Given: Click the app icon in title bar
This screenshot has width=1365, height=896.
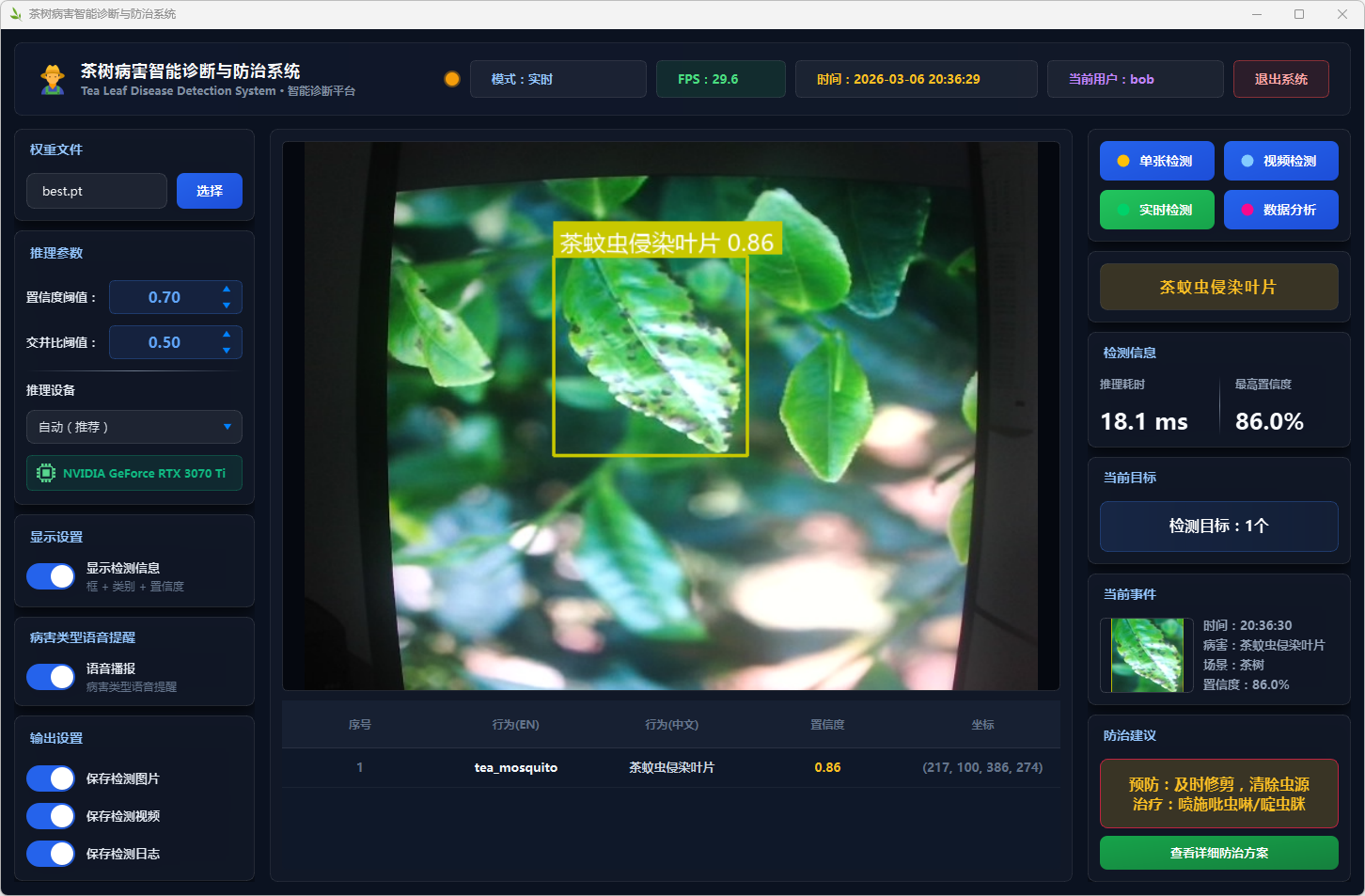Looking at the screenshot, I should point(15,14).
